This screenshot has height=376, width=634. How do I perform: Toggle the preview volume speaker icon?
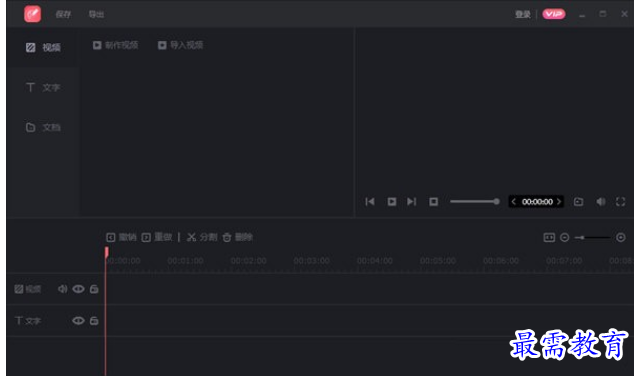click(601, 201)
